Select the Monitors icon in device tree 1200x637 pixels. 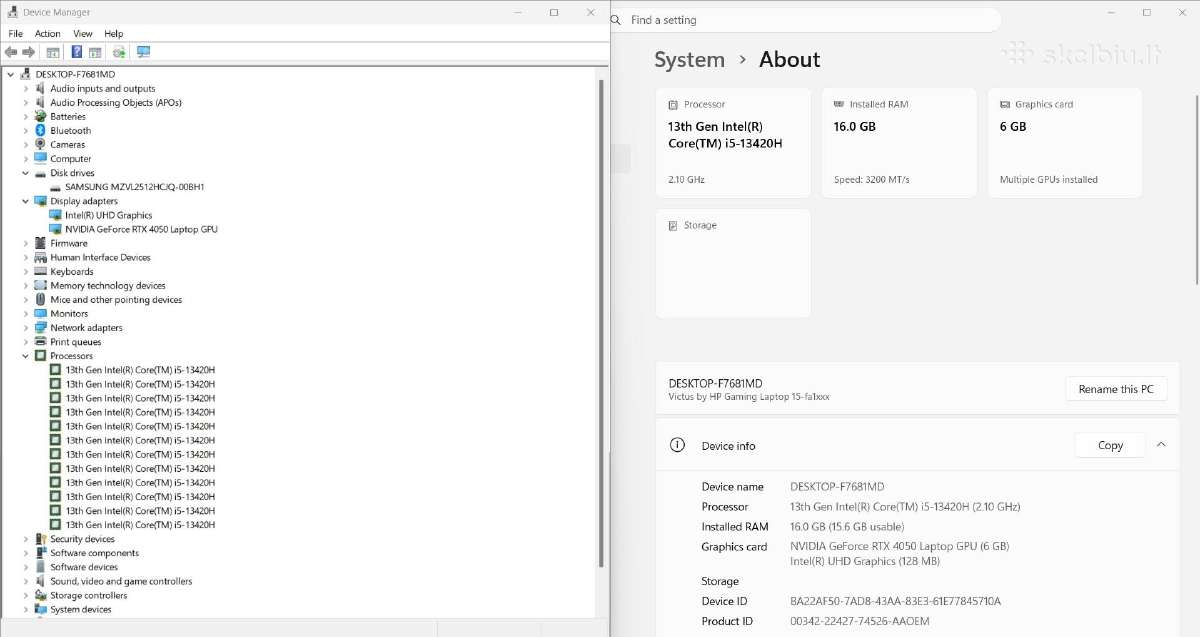point(40,313)
